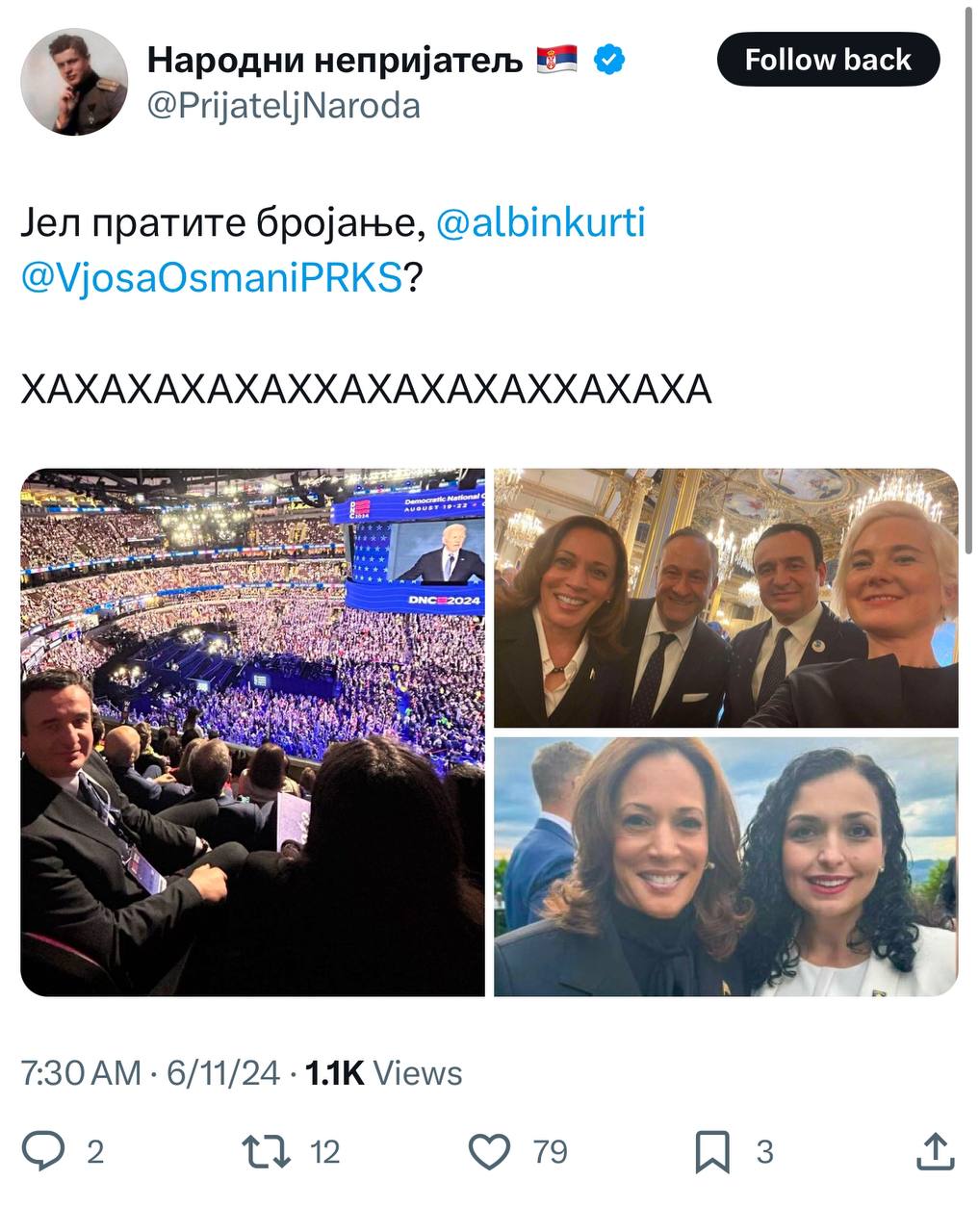Click the @PrijateljNaroda handle
Screen dimensions: 979x1232
point(284,105)
